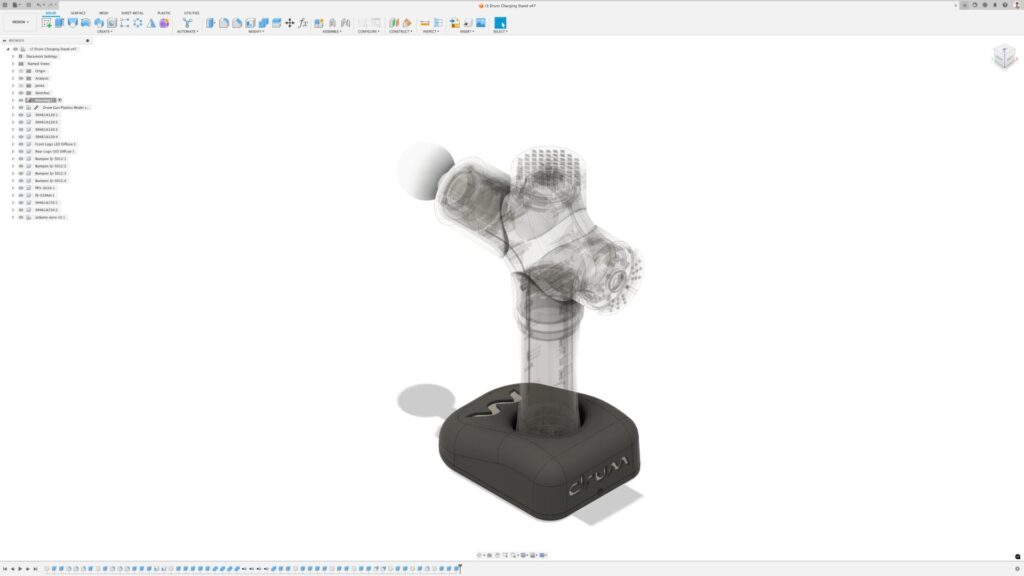Hide the Drum Gun Plastics Model component
Viewport: 1024px width, 576px height.
click(x=21, y=107)
